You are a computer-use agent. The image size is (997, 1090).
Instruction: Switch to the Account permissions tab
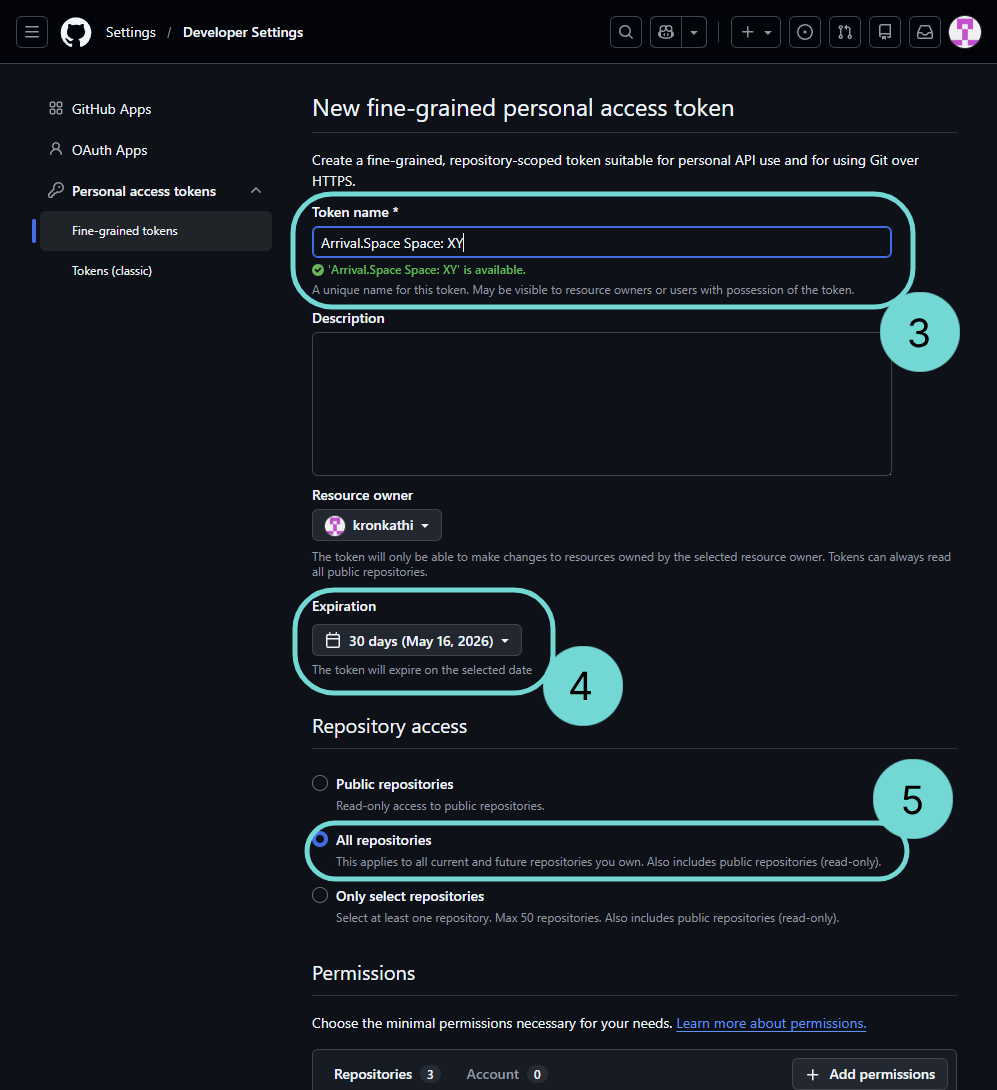click(493, 1074)
